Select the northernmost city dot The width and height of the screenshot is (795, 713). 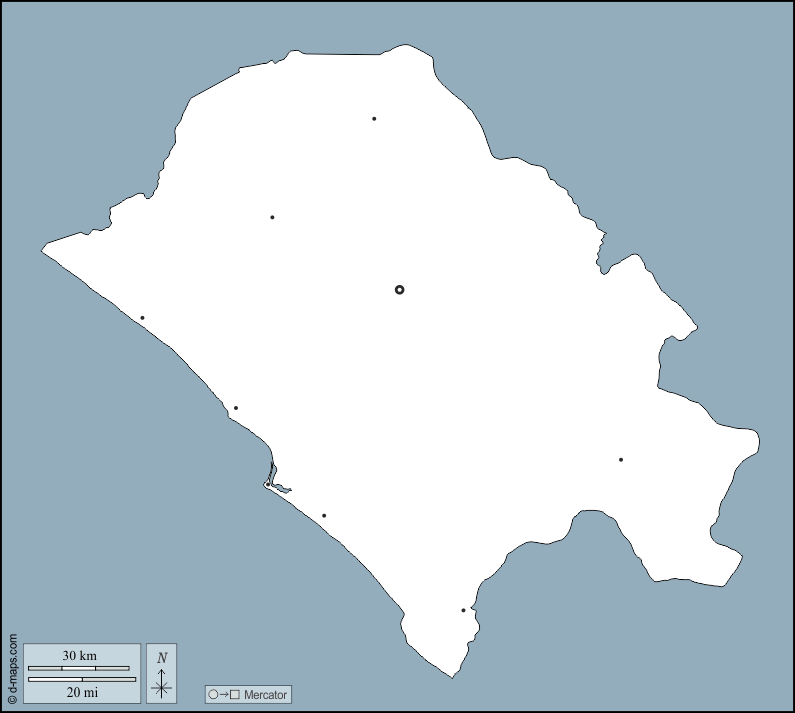tap(374, 119)
